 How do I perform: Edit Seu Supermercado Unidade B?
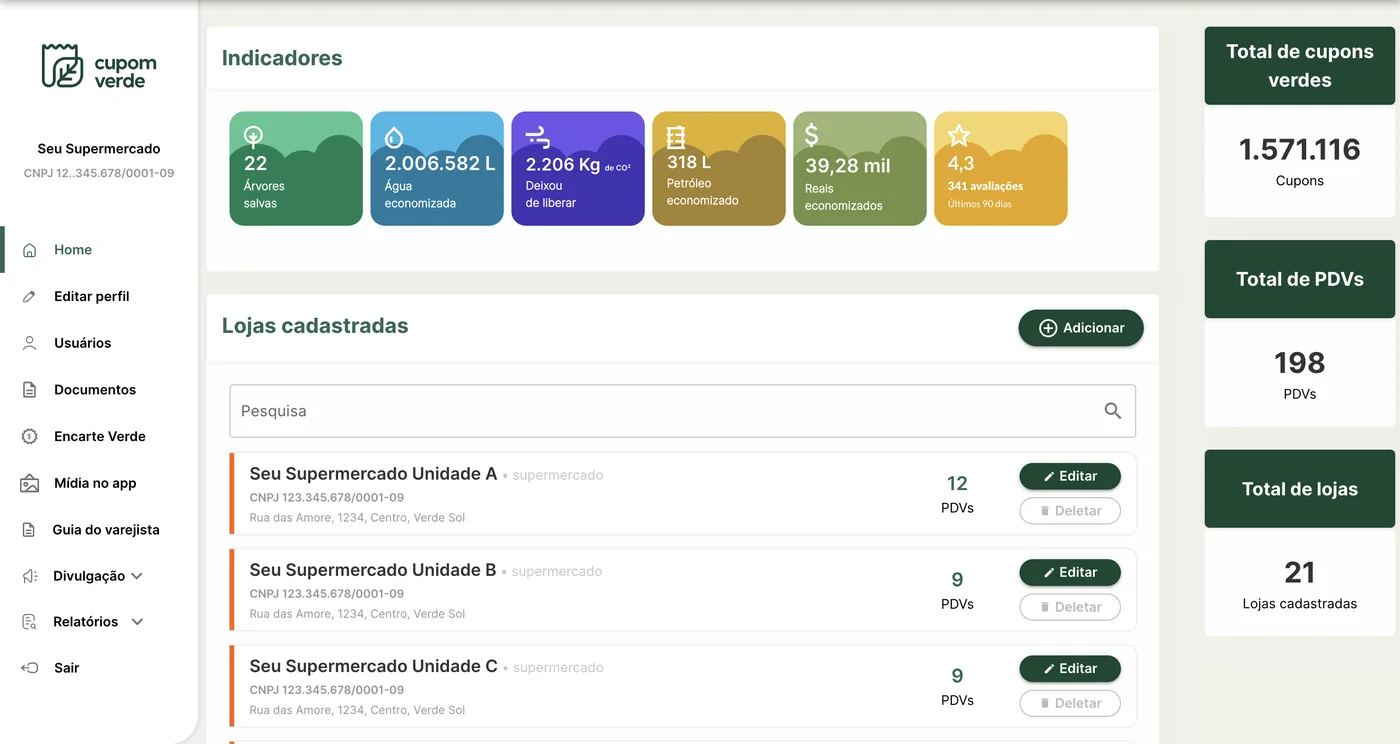click(x=1070, y=572)
